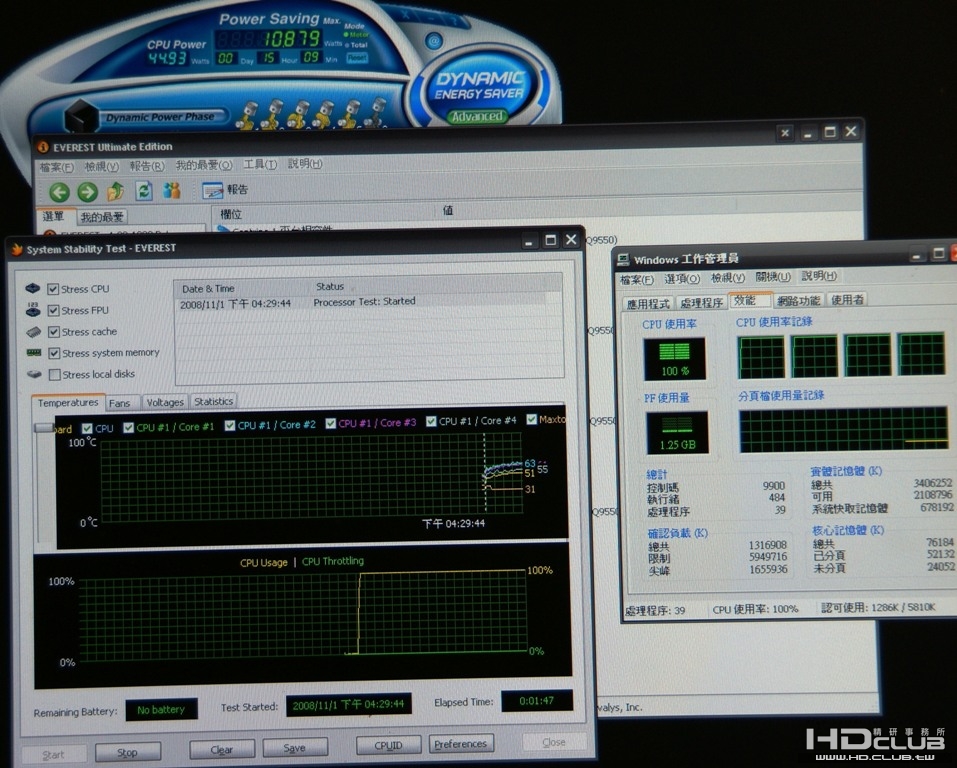Click the Clear button
957x768 pixels.
tap(222, 750)
